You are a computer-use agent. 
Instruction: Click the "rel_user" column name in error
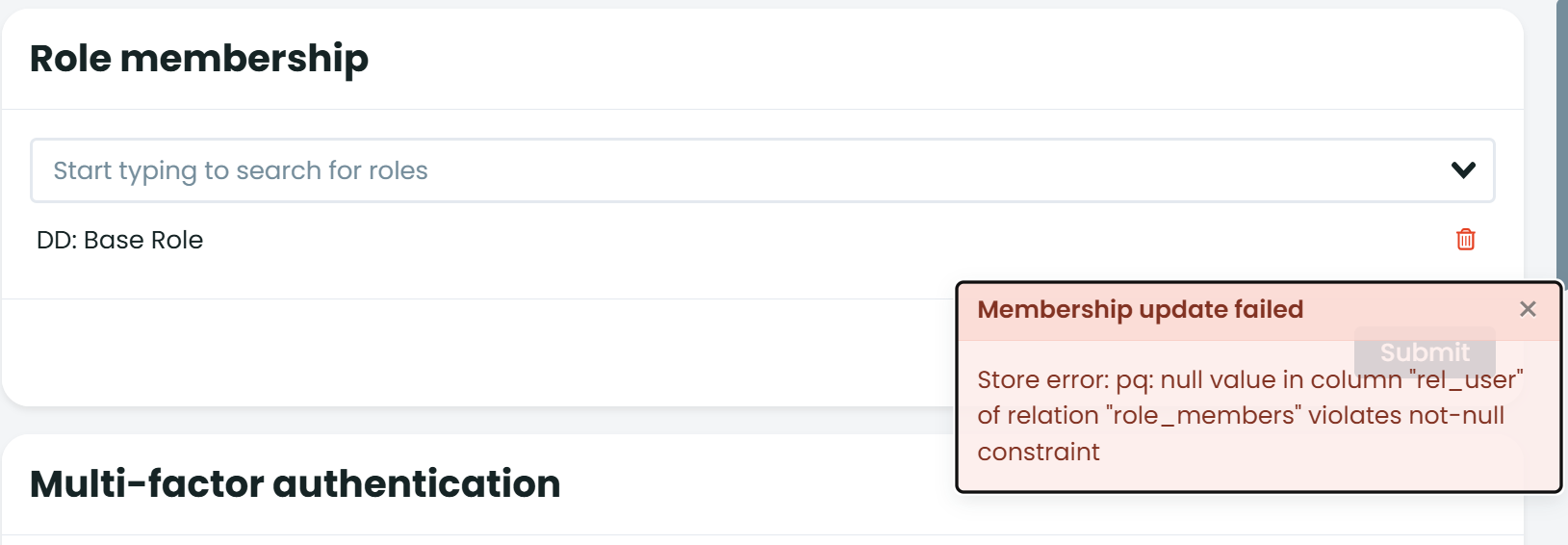pos(1465,380)
